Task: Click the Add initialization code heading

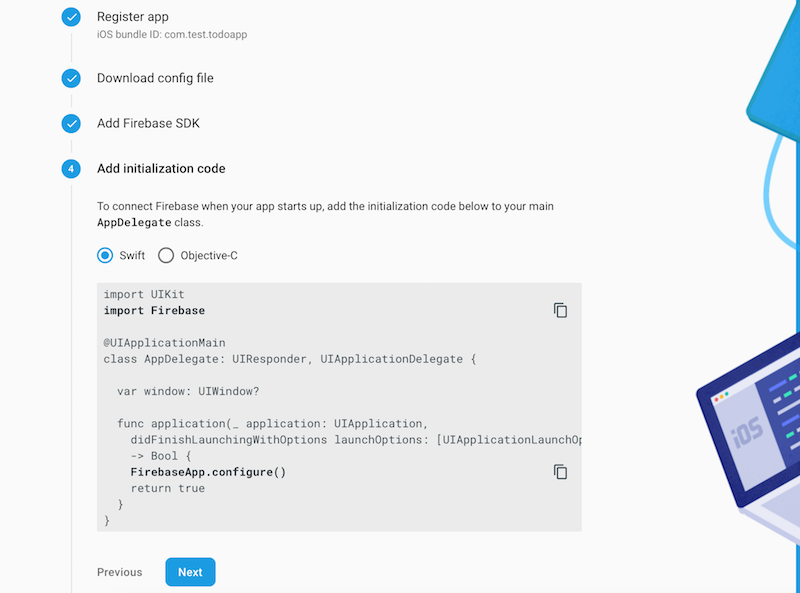Action: click(x=160, y=168)
